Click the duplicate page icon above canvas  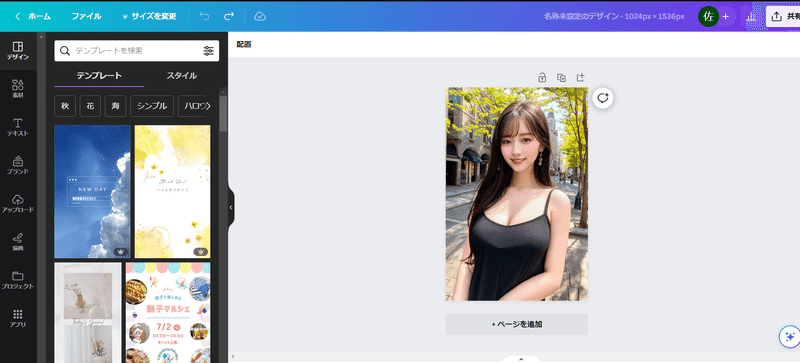[x=561, y=78]
